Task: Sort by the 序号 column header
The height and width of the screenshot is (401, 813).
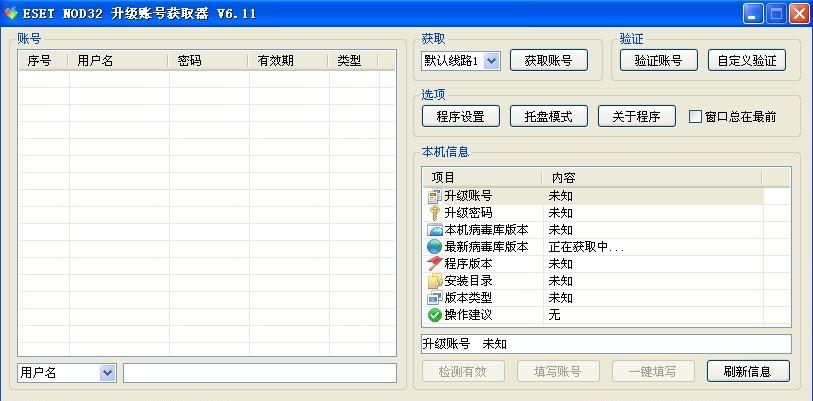Action: pos(43,61)
